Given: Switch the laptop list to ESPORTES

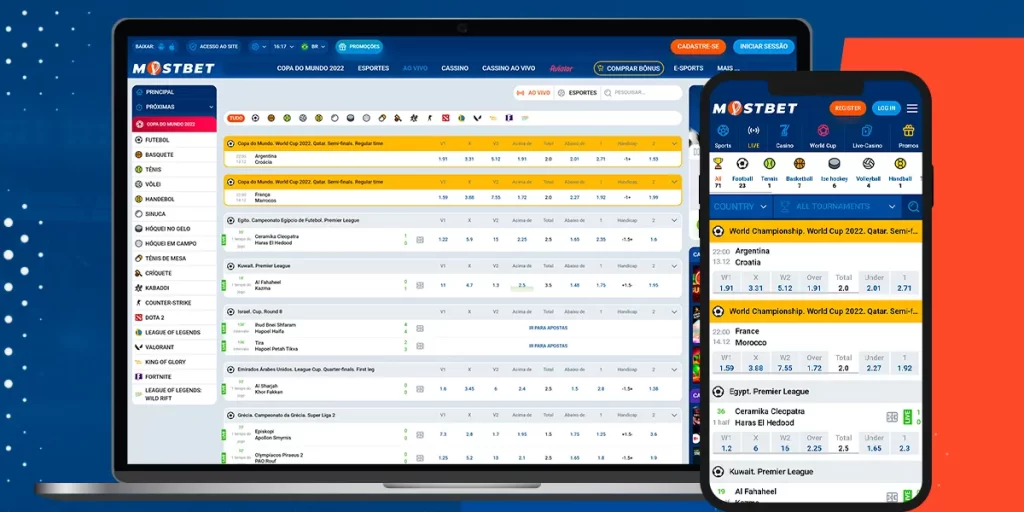Looking at the screenshot, I should coord(577,93).
